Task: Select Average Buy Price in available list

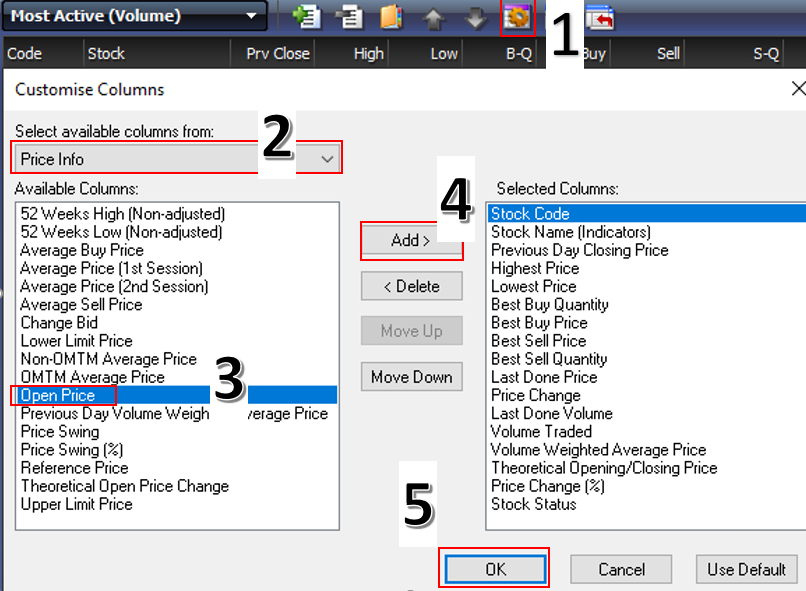Action: (x=82, y=250)
